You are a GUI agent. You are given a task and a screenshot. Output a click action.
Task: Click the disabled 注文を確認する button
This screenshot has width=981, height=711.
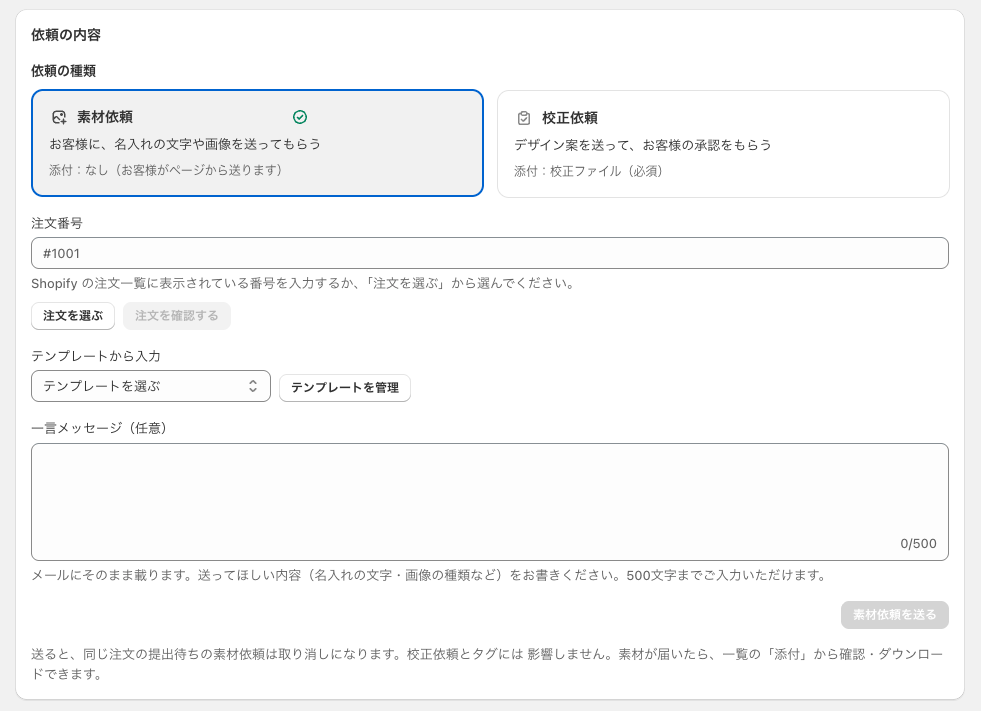pos(177,316)
